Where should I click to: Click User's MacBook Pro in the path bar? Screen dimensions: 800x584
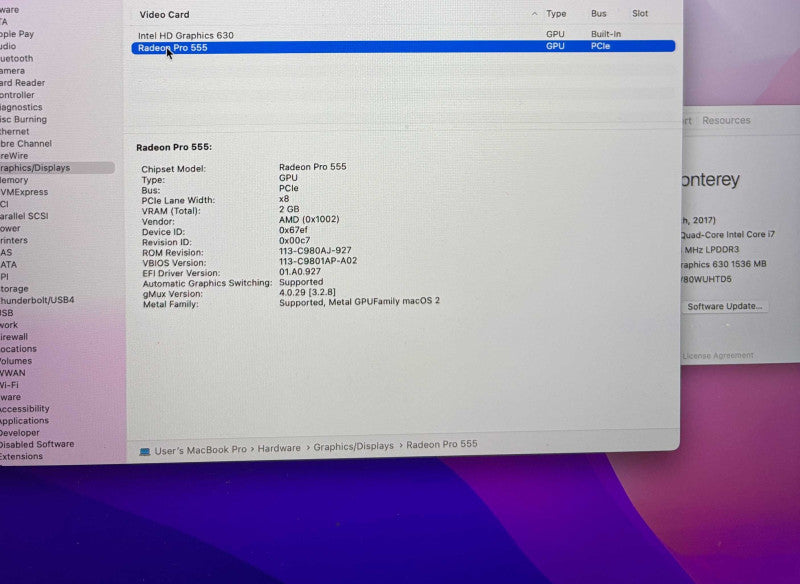click(x=201, y=450)
